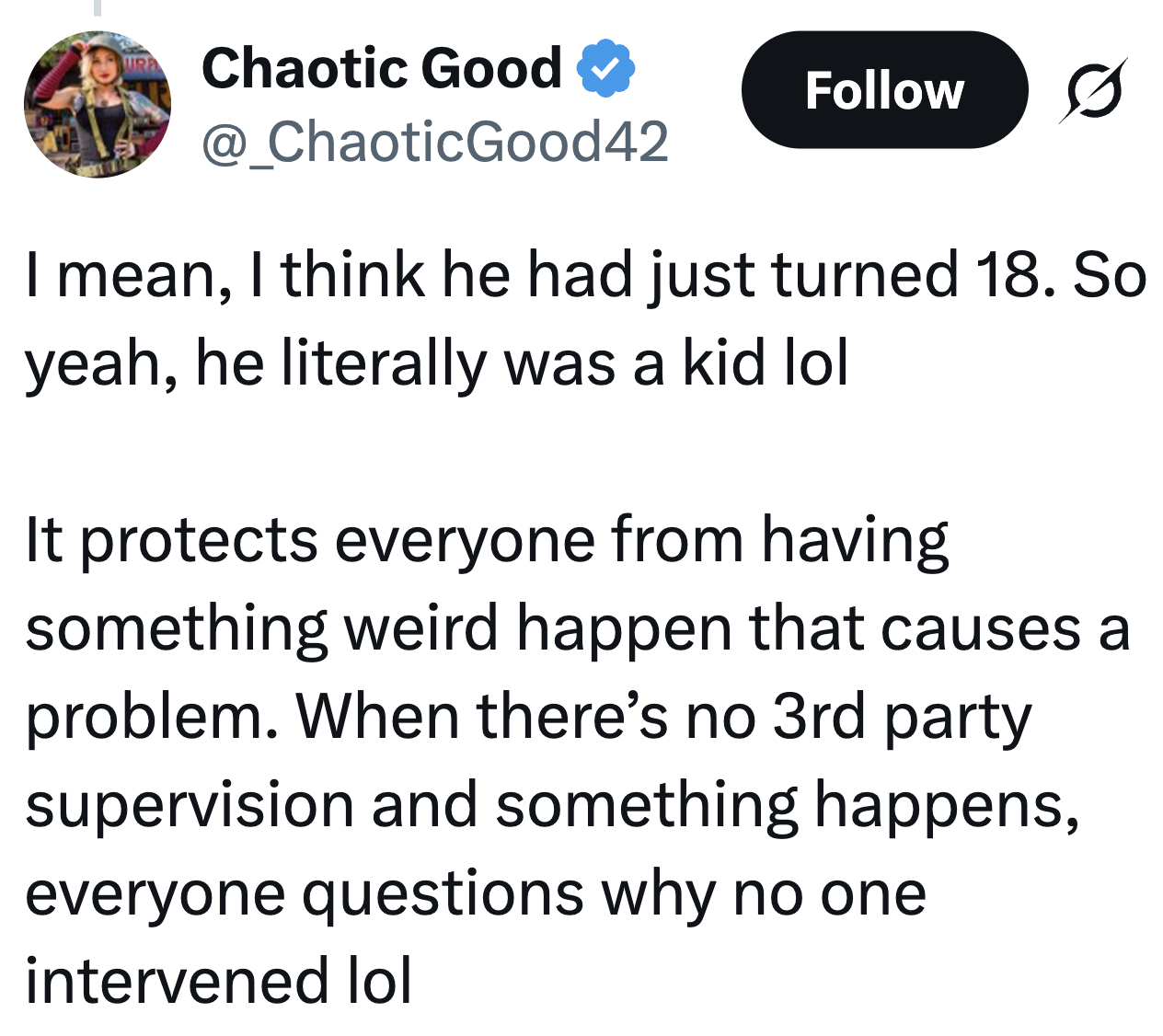
Task: Open the Chaotic Good display name
Action: pos(381,69)
